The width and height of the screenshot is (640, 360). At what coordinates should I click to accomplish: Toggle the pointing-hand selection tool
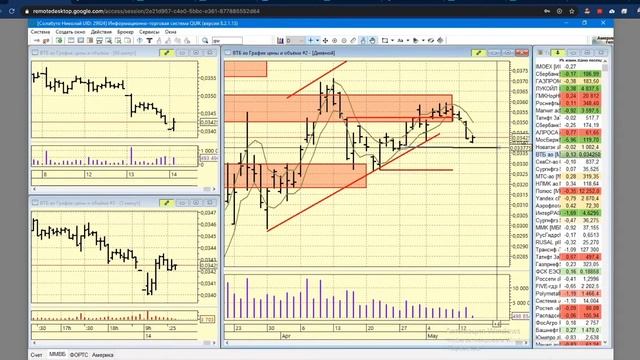click(363, 40)
